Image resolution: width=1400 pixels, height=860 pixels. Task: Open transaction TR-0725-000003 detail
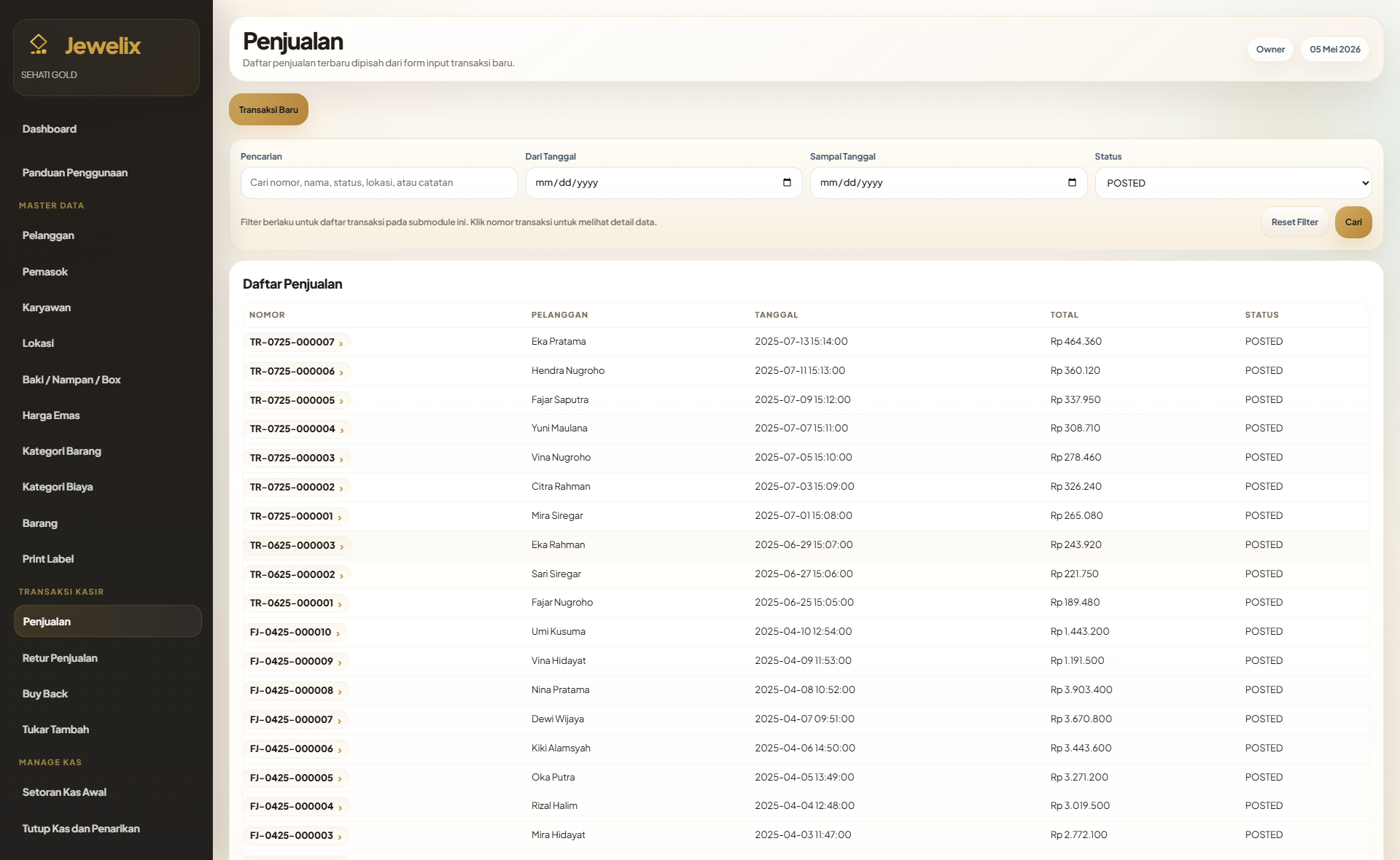click(297, 458)
